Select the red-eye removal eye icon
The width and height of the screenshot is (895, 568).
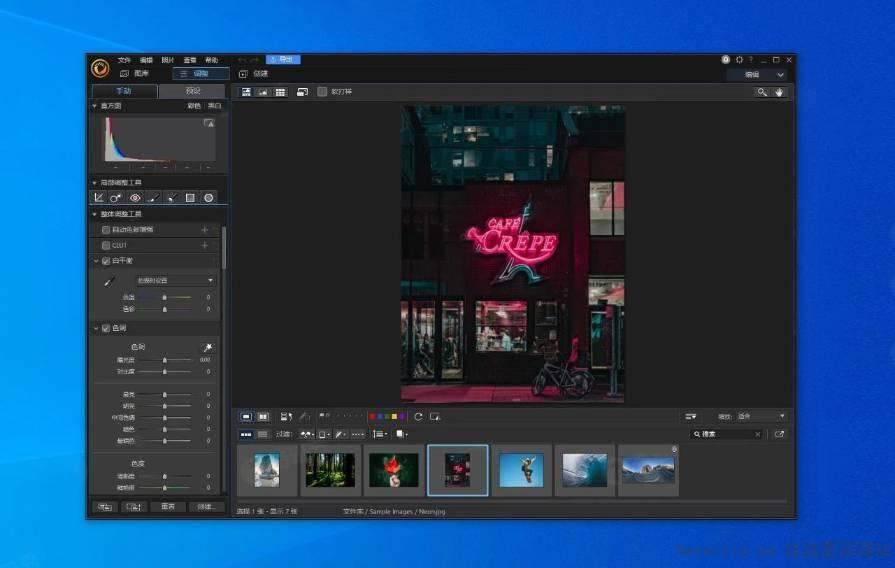click(135, 198)
